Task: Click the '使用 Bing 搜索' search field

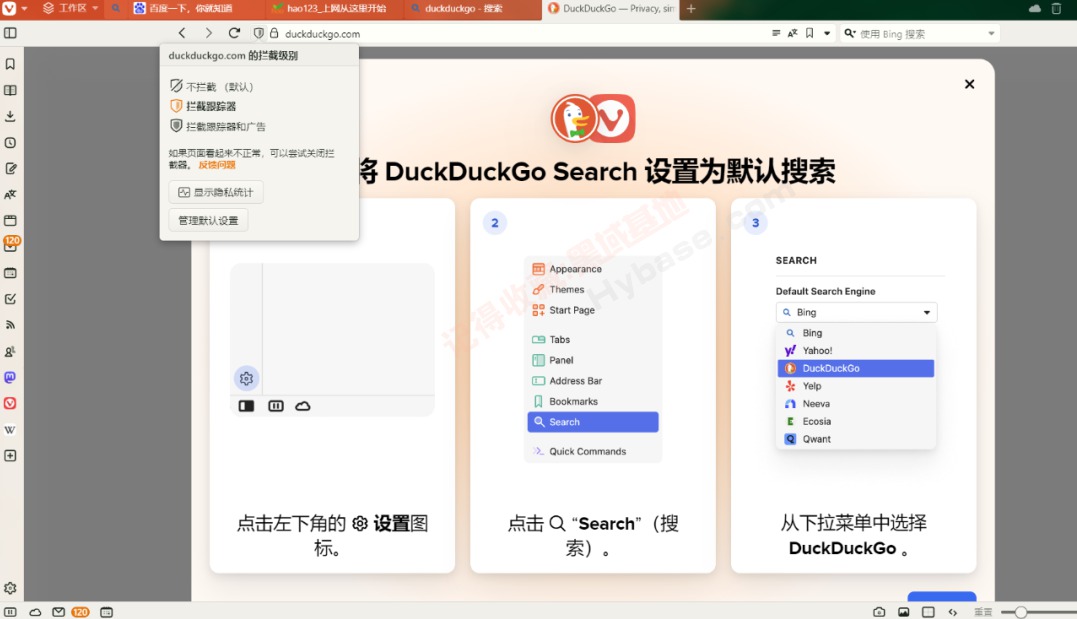Action: point(920,34)
